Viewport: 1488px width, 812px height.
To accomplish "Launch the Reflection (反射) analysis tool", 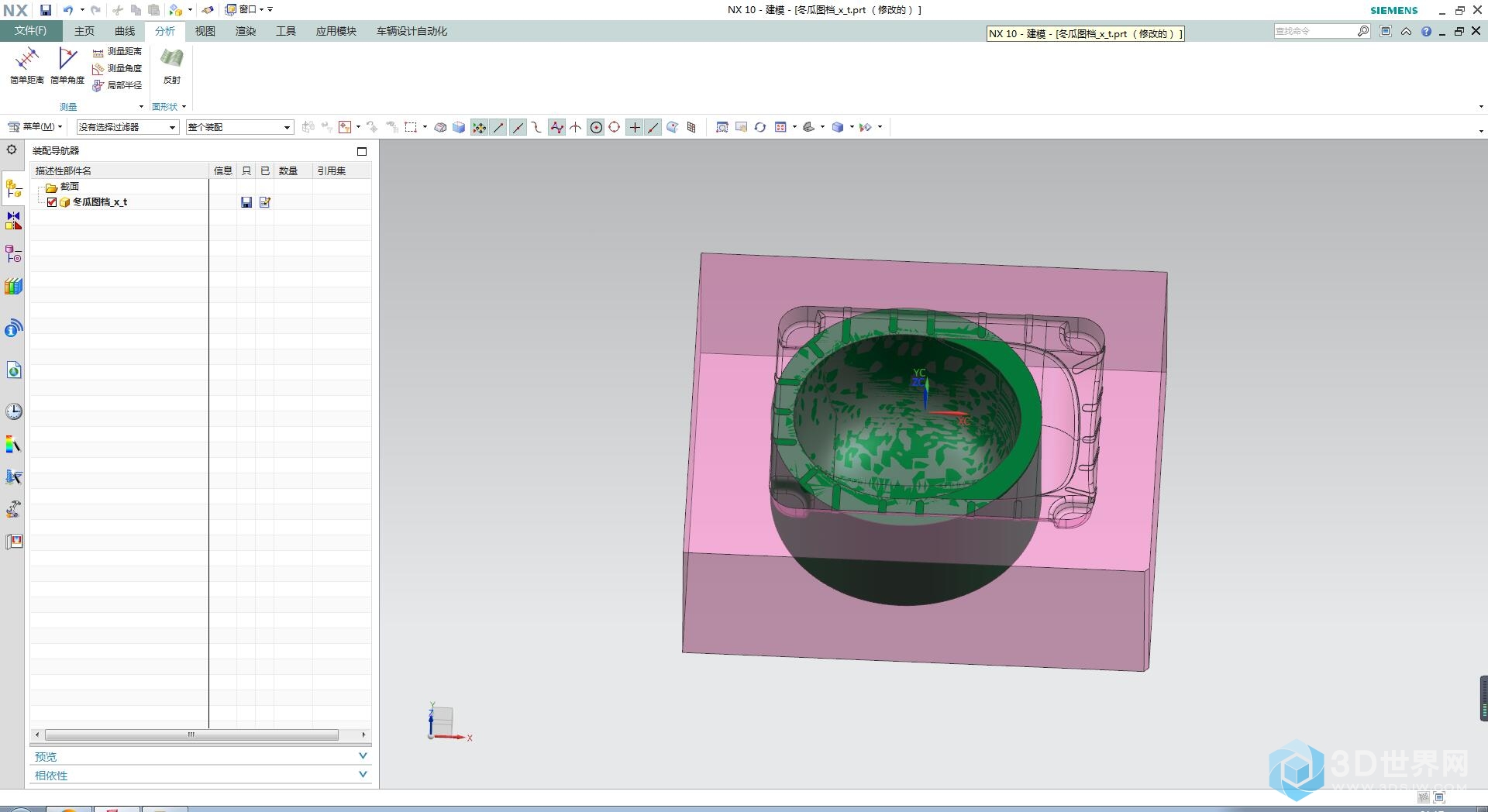I will point(172,65).
